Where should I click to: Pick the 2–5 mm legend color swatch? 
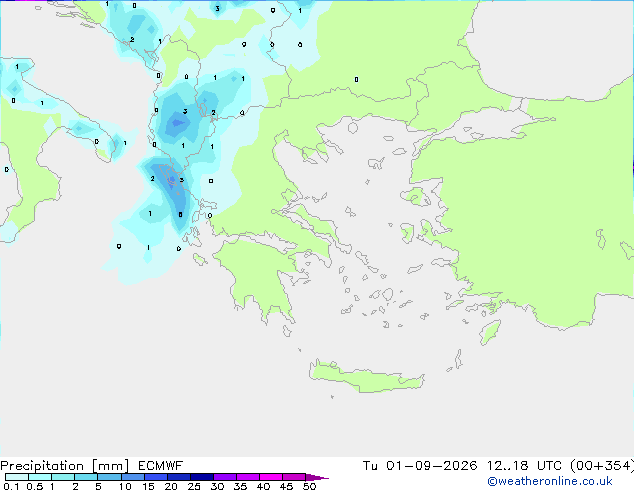pyautogui.click(x=86, y=477)
